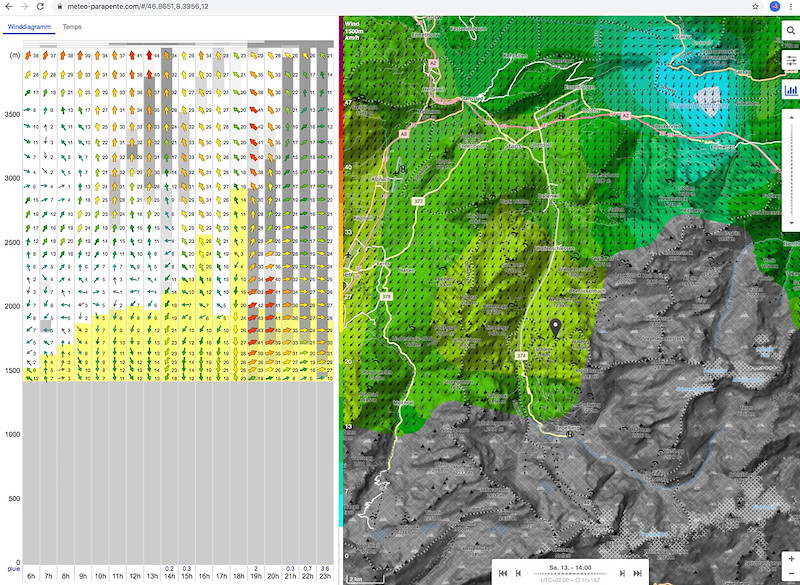Viewport: 800px width, 585px height.
Task: Jump to the last forecast time step
Action: tap(638, 573)
